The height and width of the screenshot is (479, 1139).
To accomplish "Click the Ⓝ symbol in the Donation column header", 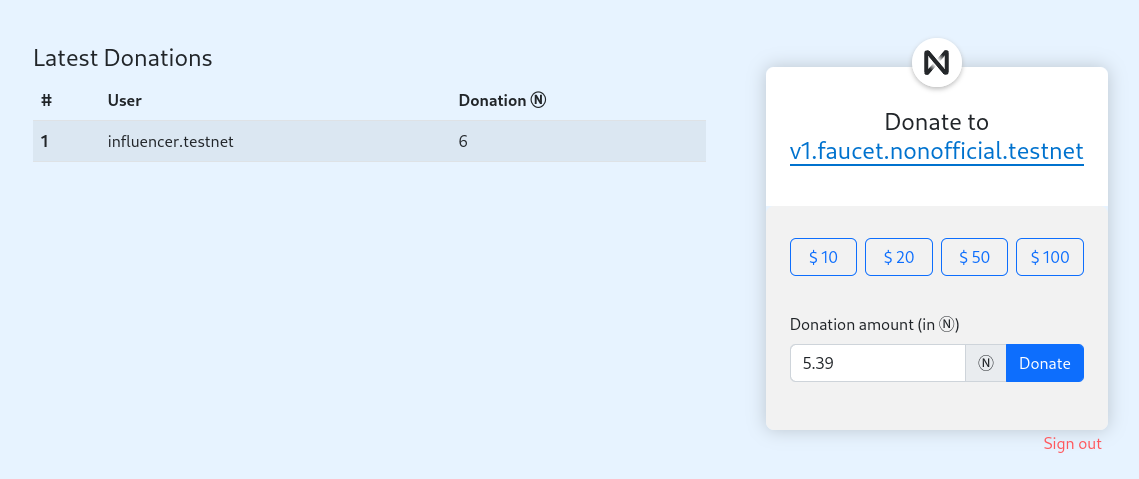I will (538, 100).
